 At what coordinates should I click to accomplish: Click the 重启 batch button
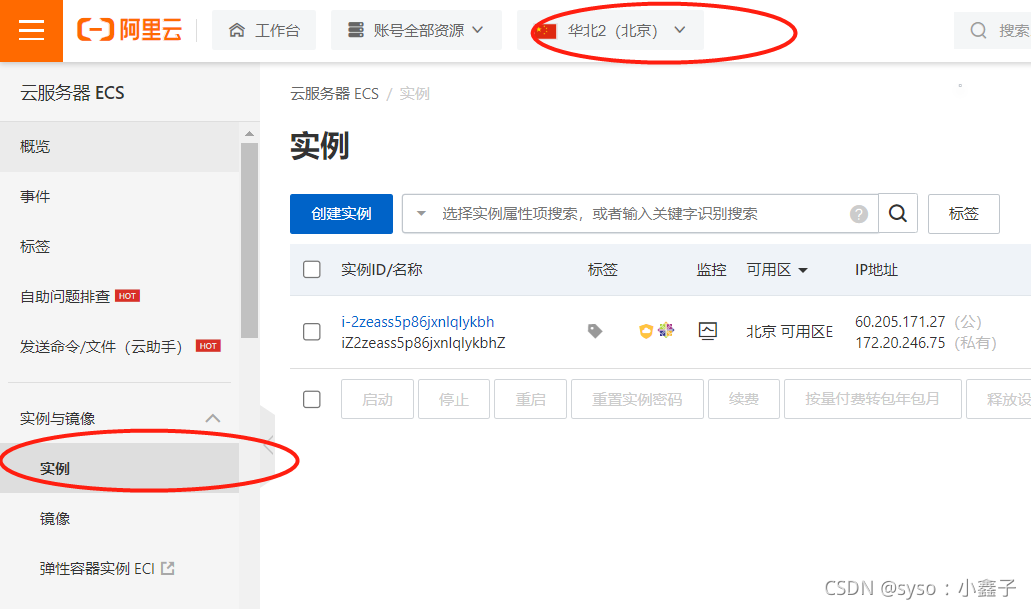pos(531,399)
